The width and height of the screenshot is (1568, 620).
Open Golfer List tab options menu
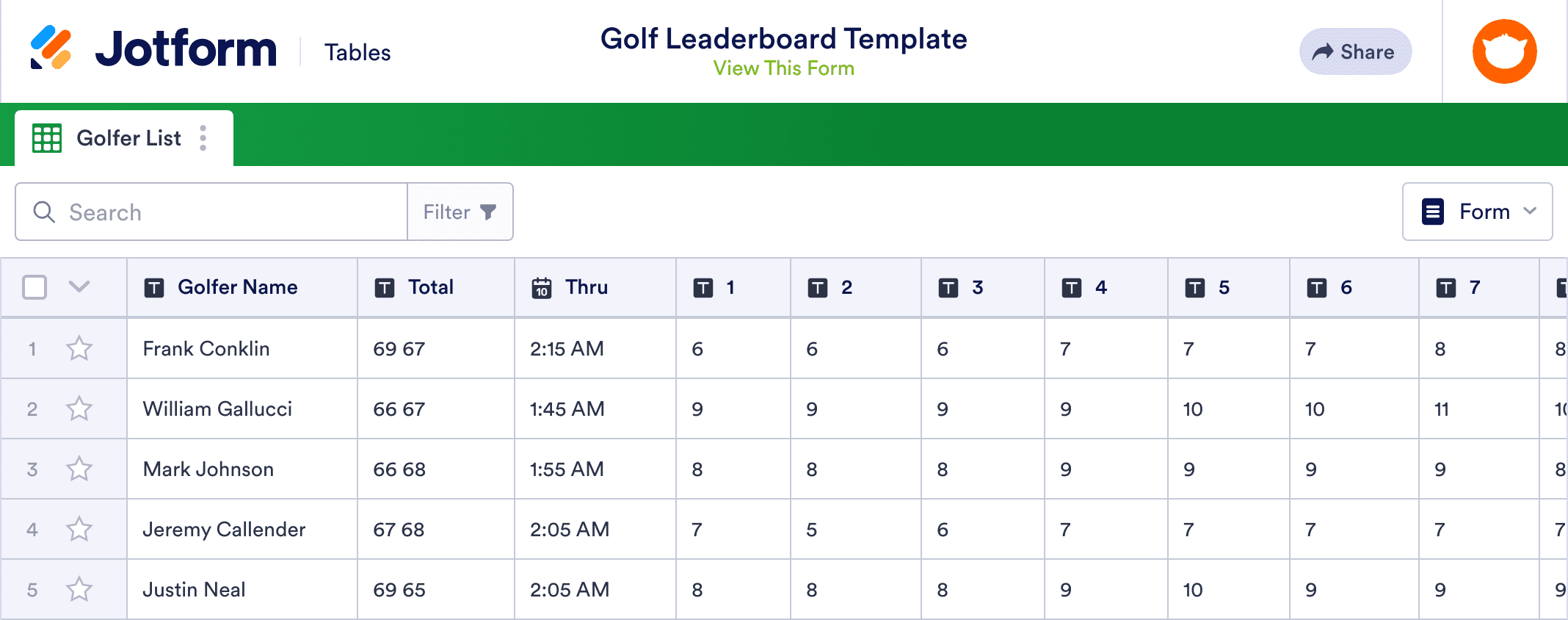click(x=203, y=138)
